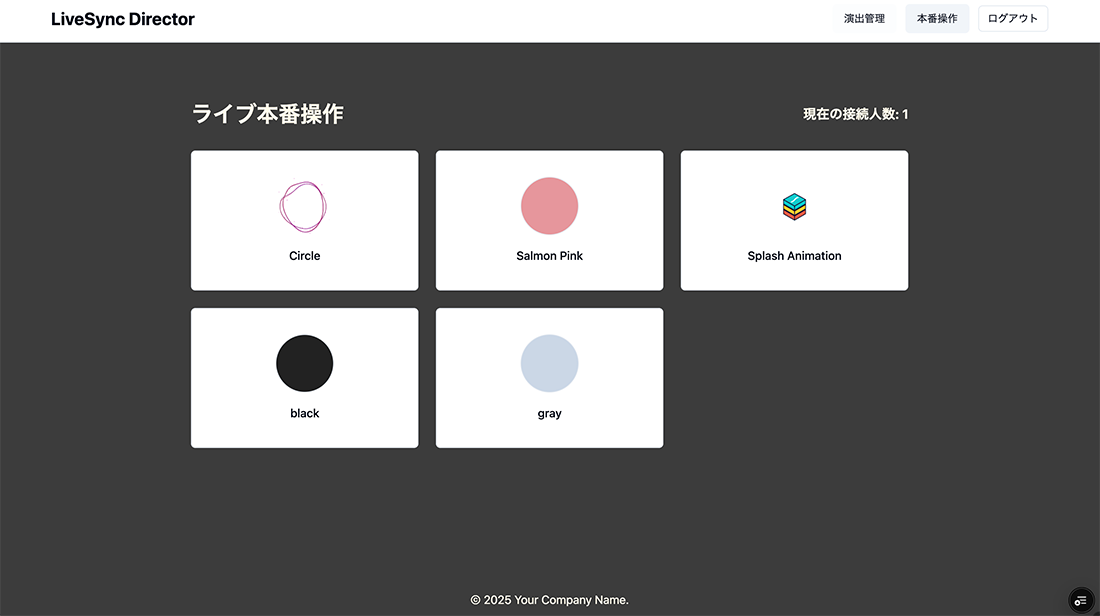Click the Splash Animation stacked layers icon
Screen dimensions: 1100x616
[794, 206]
